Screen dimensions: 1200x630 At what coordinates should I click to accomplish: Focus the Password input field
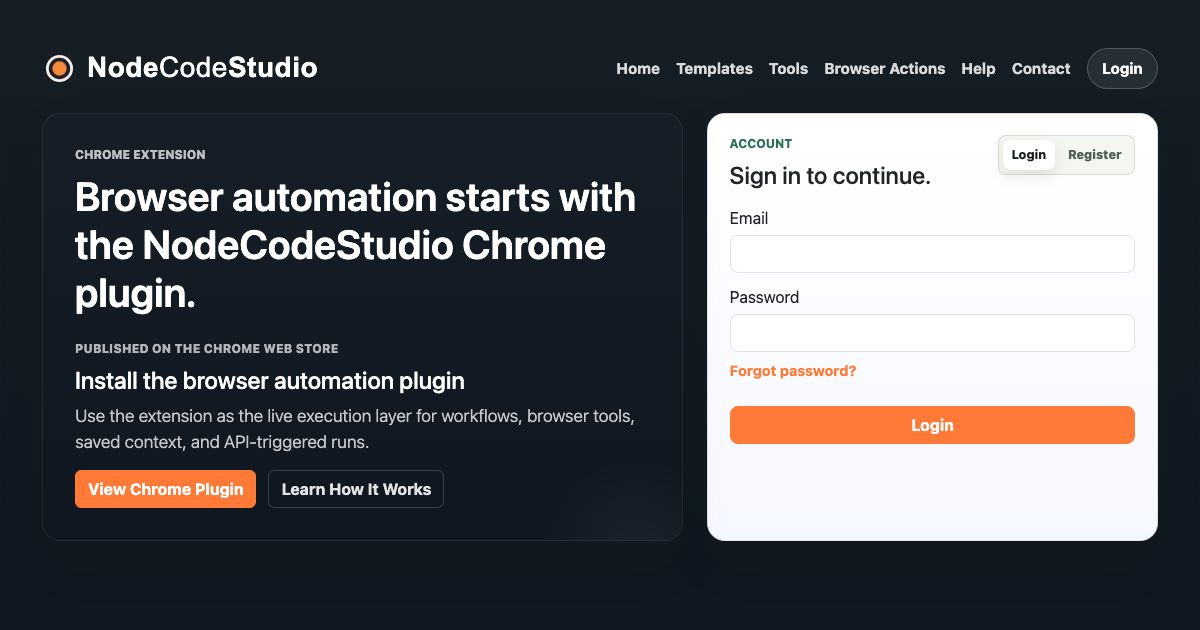pyautogui.click(x=932, y=333)
